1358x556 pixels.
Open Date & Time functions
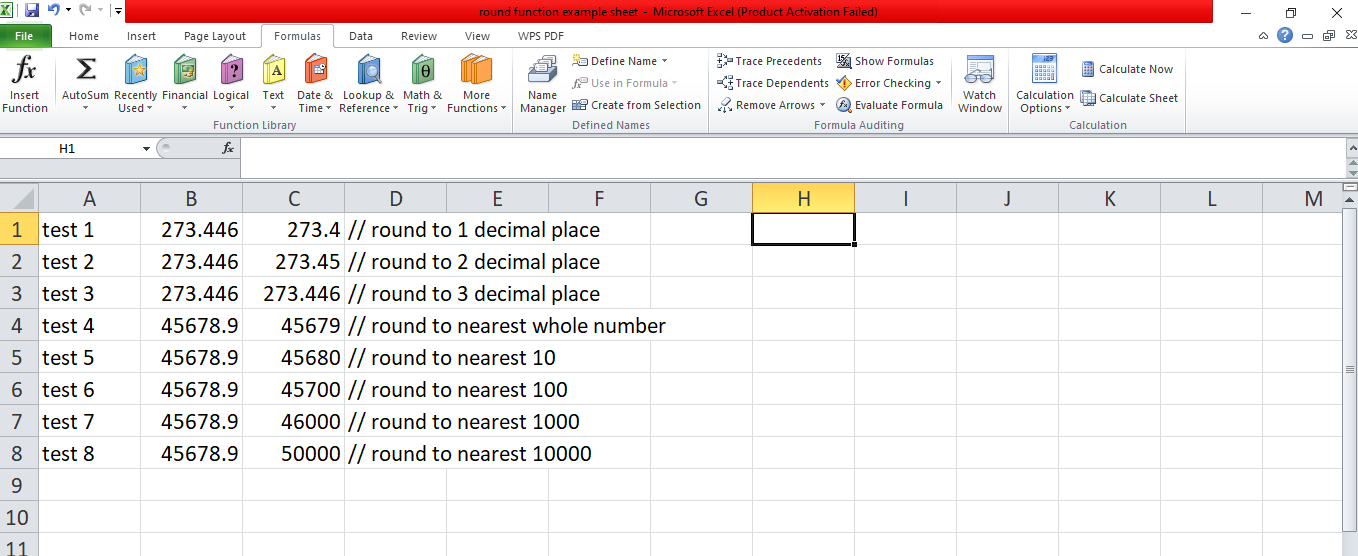(315, 85)
